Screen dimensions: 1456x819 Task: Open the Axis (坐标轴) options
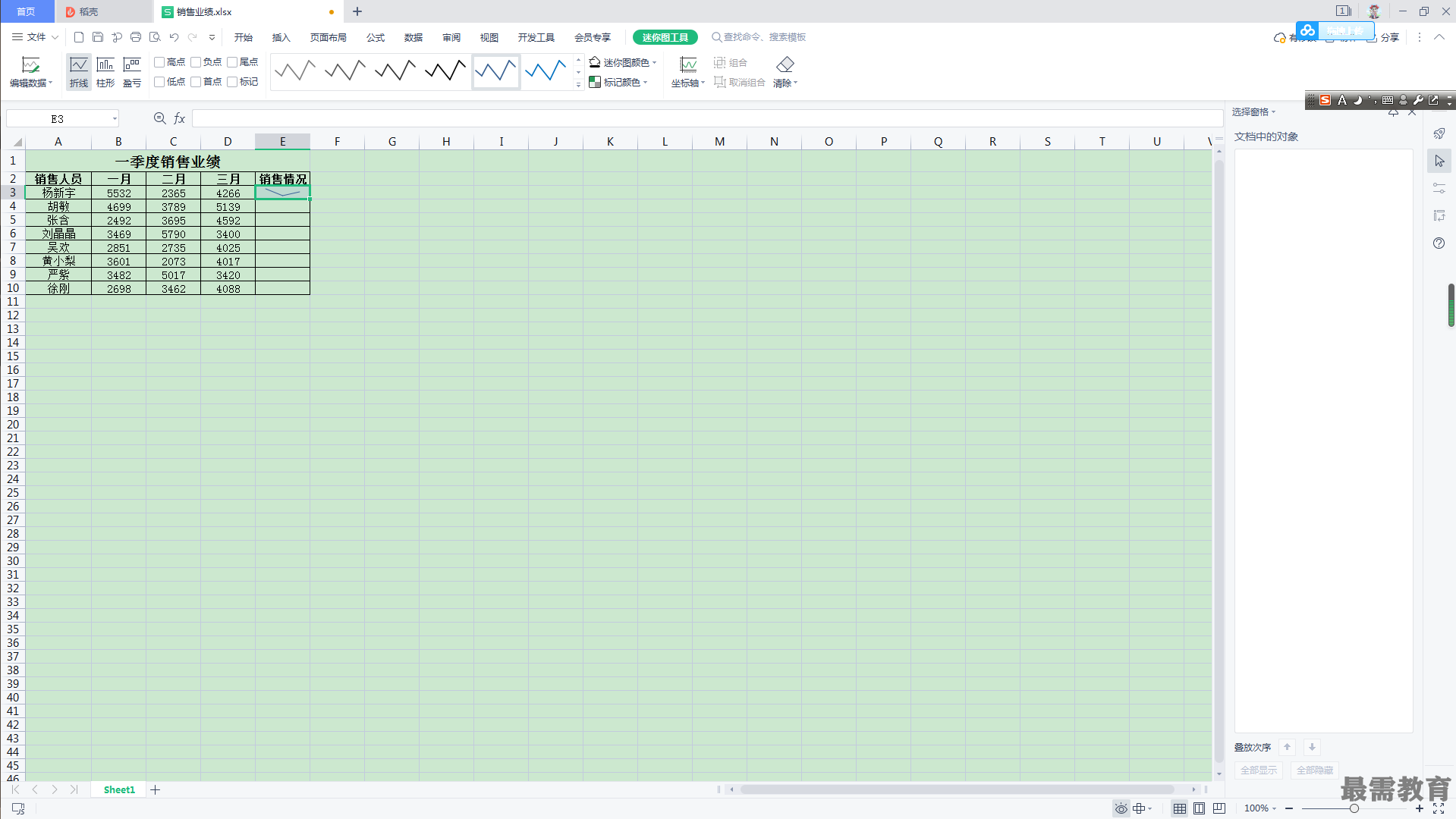click(688, 72)
